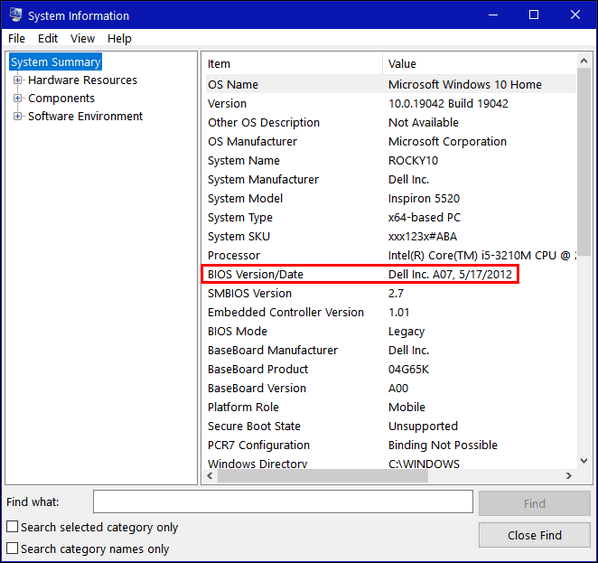Click the value Legacy
Viewport: 598px width, 563px height.
[x=406, y=331]
